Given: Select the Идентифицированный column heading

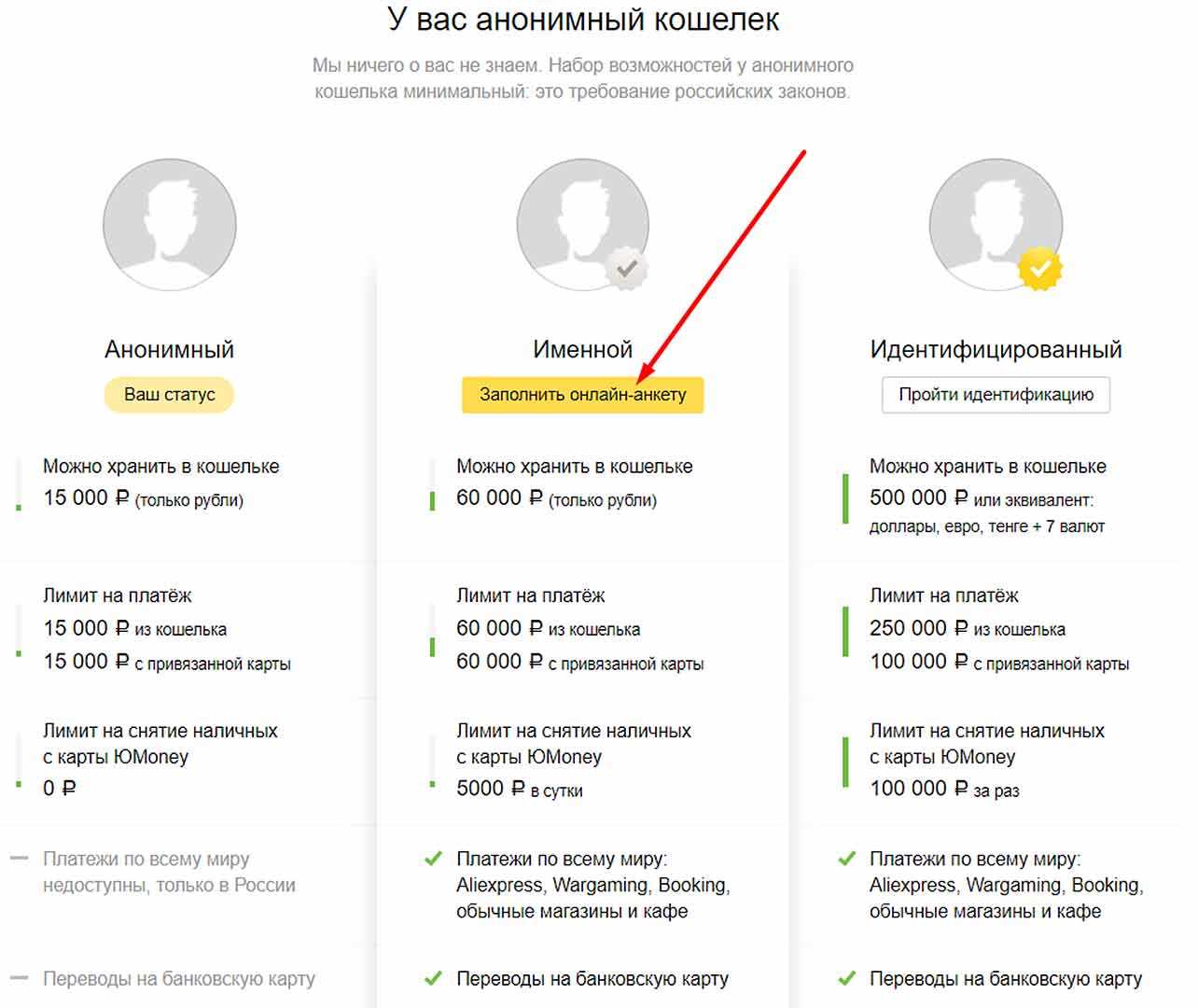Looking at the screenshot, I should 996,350.
